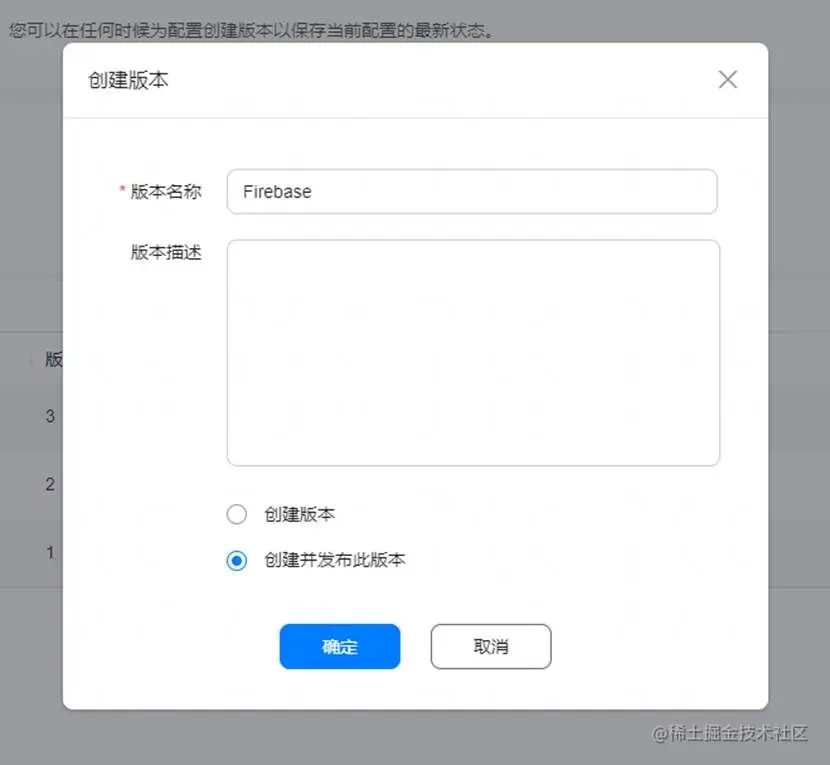Select the 创建版本 radio button
This screenshot has width=830, height=765.
pos(237,514)
